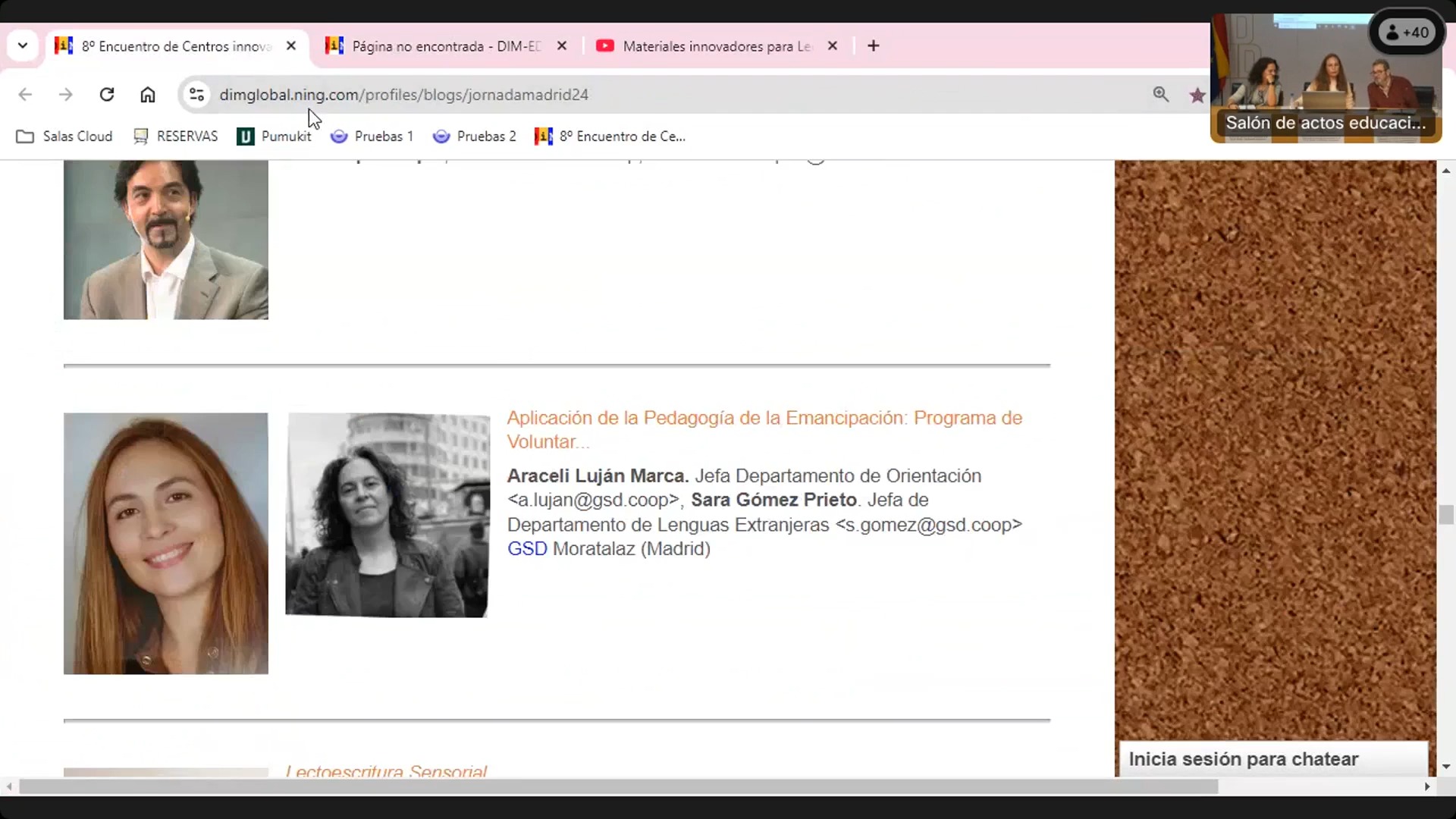Open the 'Salas Cloud' bookmarks folder

(x=64, y=136)
